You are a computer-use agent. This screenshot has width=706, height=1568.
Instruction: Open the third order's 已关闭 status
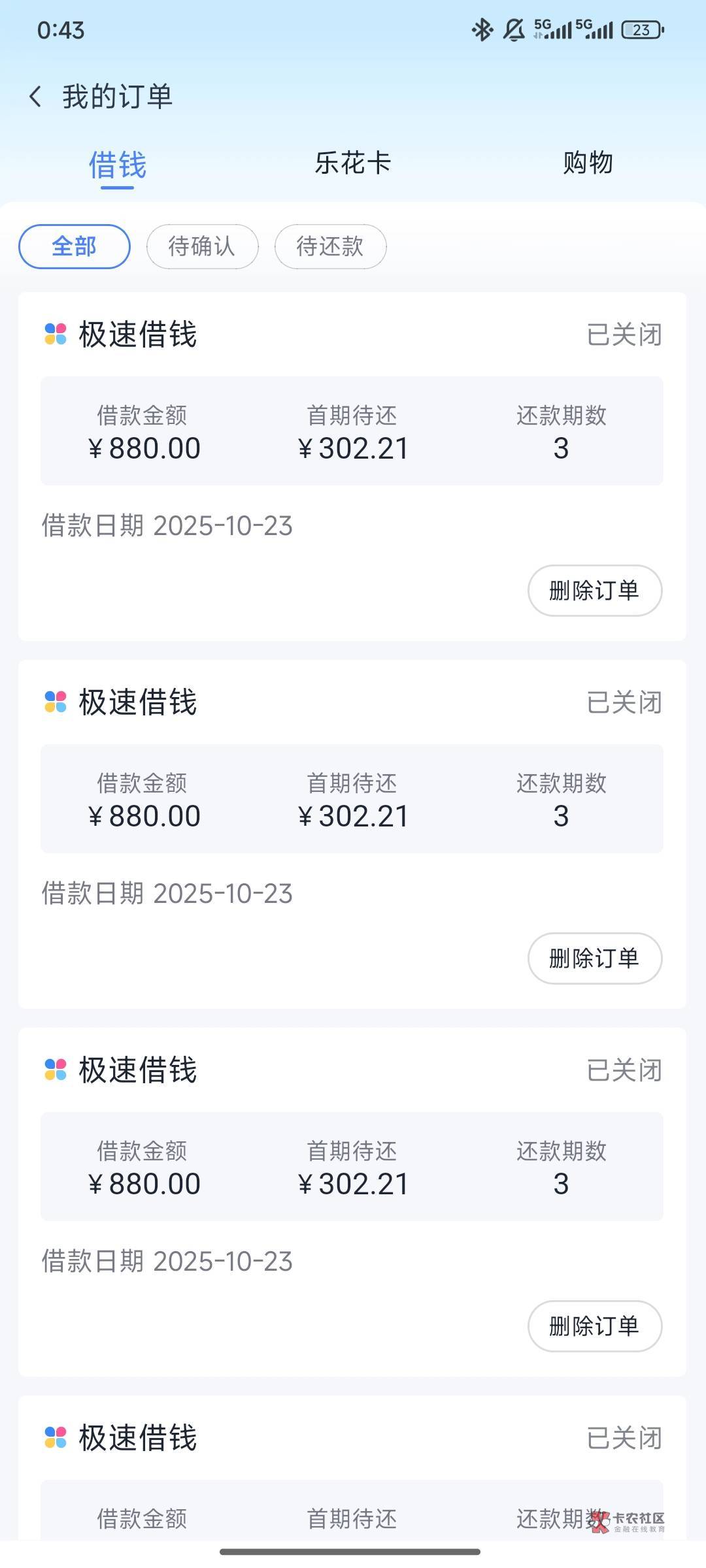624,1070
